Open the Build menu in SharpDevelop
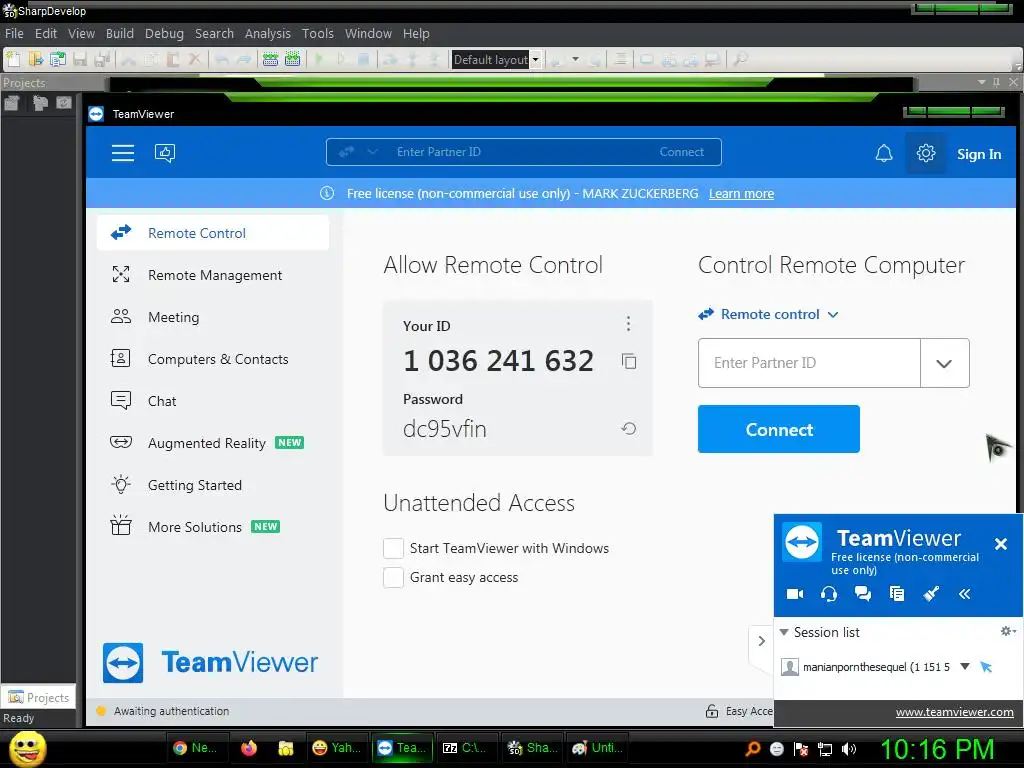 120,33
